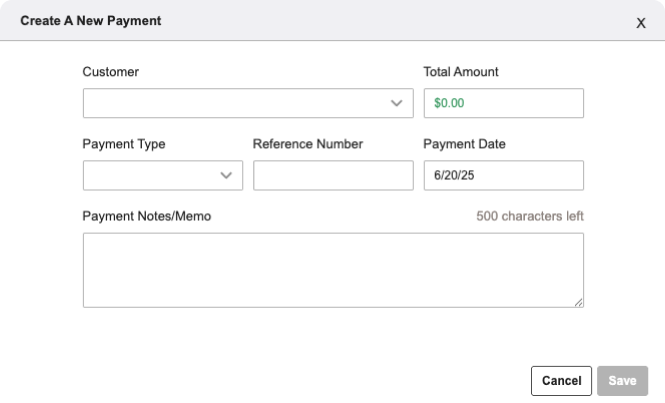This screenshot has width=665, height=403.
Task: Click the 'Total Amount' label
Action: 461,72
